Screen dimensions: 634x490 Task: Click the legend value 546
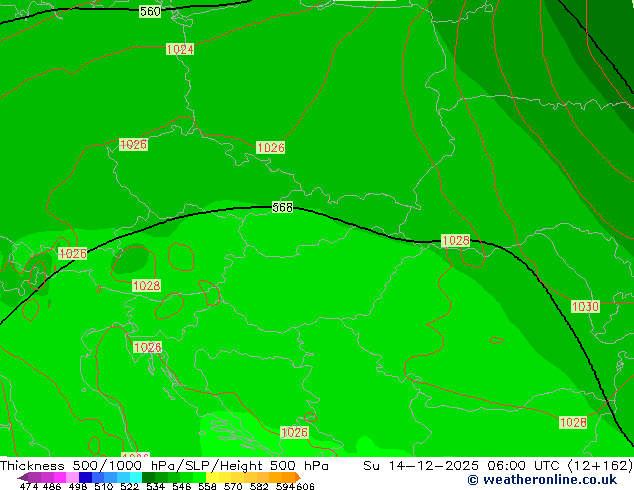[181, 486]
